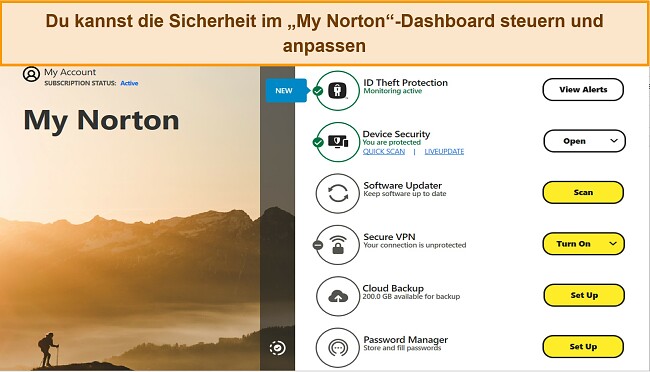Click the Cloud Backup cloud icon
Viewport: 650px width, 372px height.
(337, 296)
